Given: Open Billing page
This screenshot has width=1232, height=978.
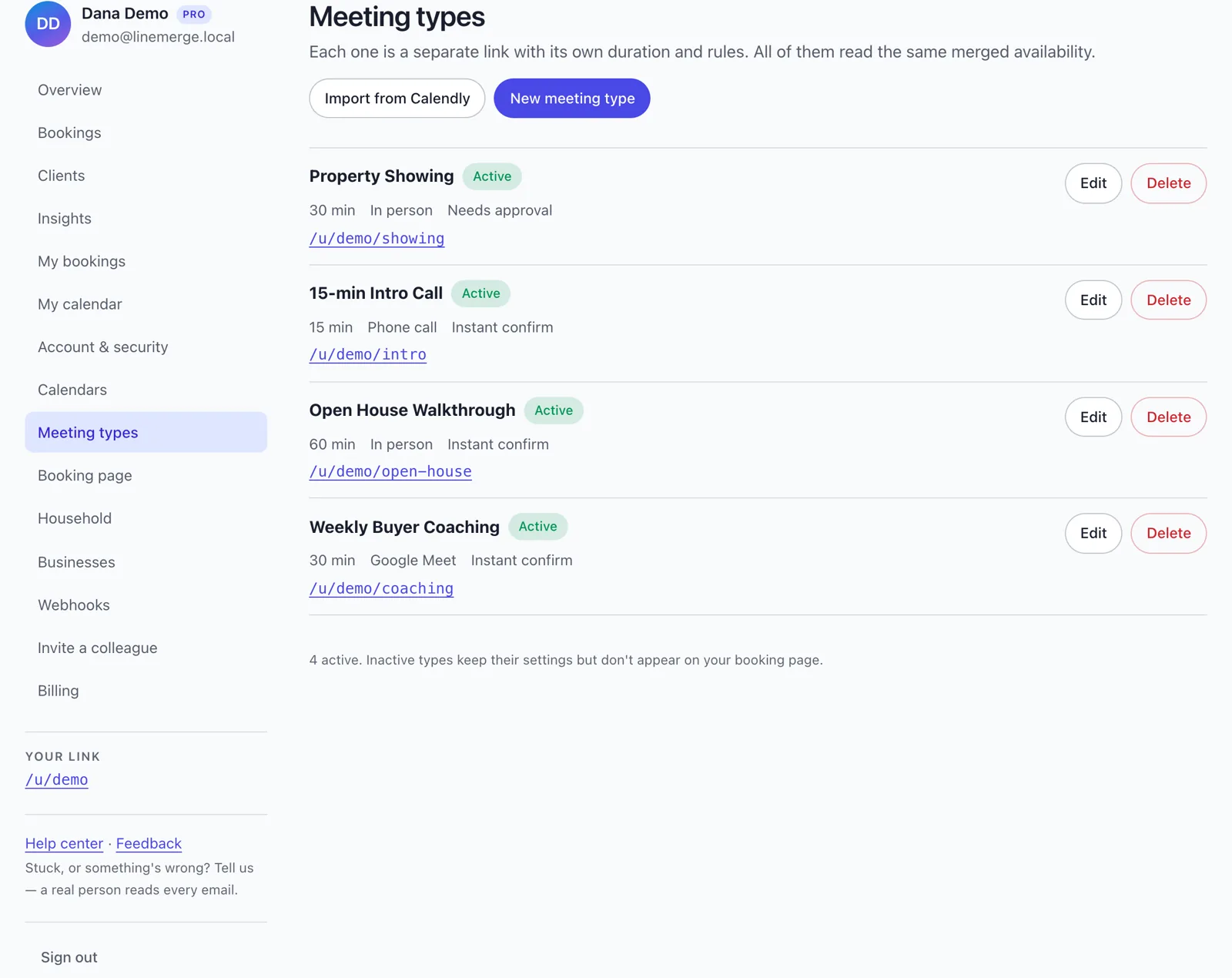Looking at the screenshot, I should (x=146, y=691).
